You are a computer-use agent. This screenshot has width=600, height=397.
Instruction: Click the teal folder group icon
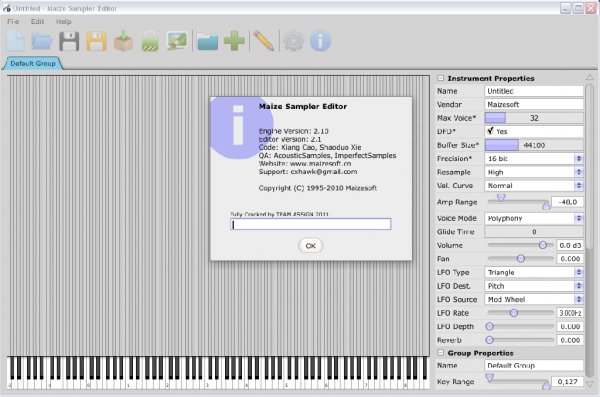[208, 41]
